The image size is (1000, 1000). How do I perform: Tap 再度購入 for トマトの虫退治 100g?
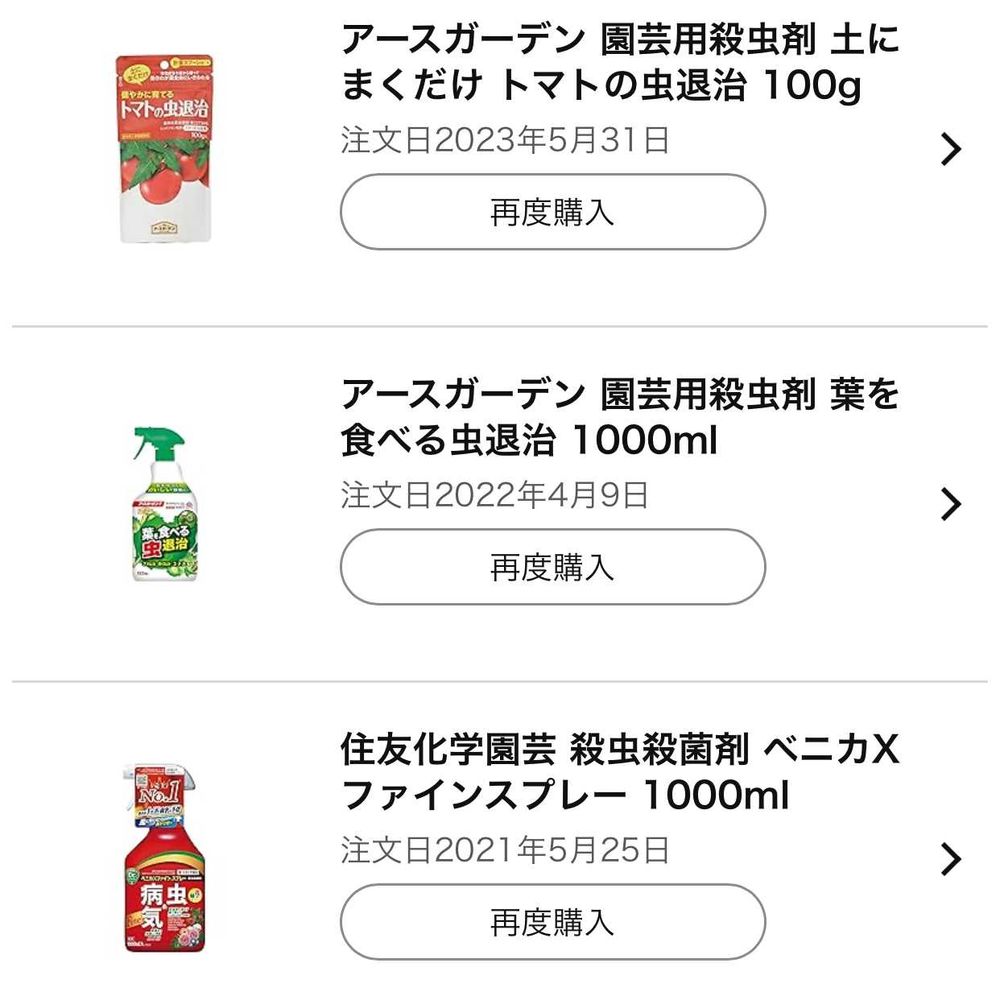click(552, 212)
